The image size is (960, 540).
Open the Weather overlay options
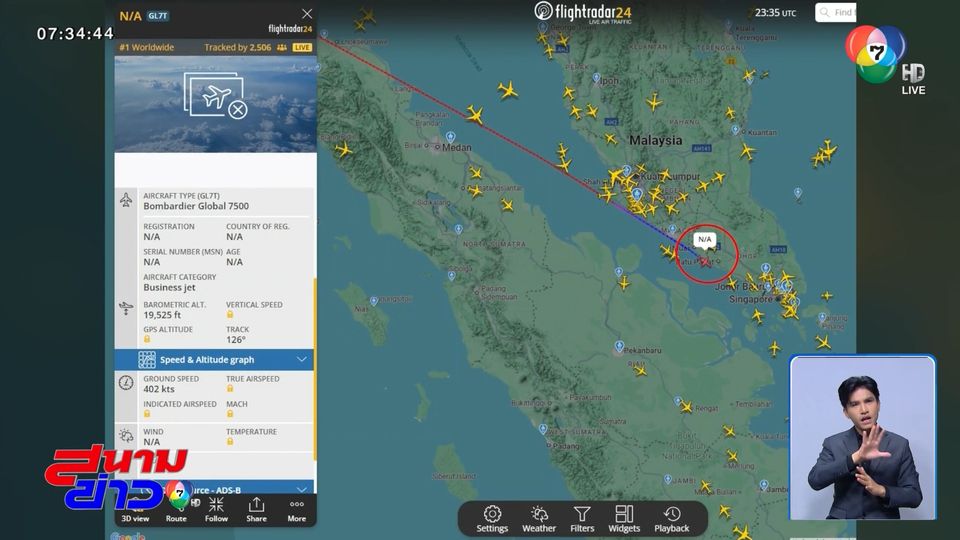click(539, 519)
